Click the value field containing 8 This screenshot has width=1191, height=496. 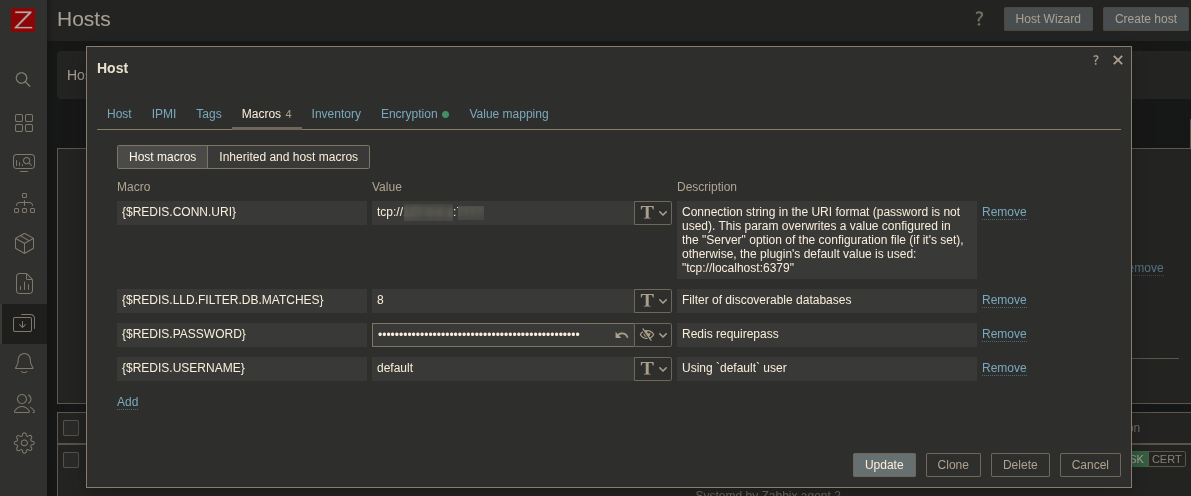pyautogui.click(x=503, y=301)
